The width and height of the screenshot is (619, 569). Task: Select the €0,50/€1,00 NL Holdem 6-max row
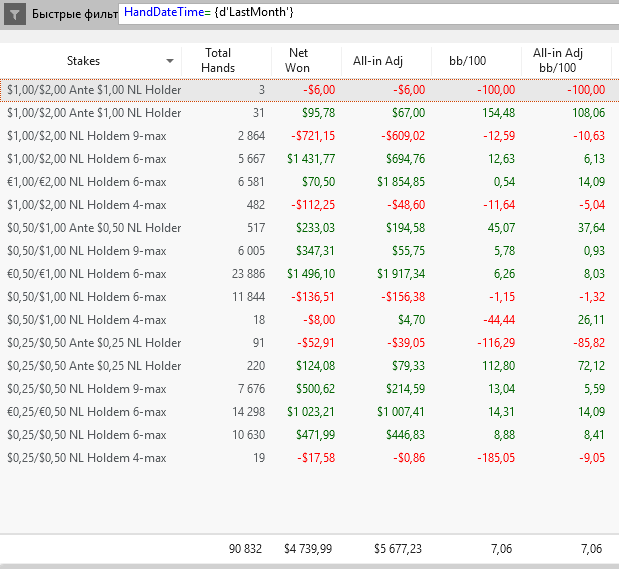(87, 273)
